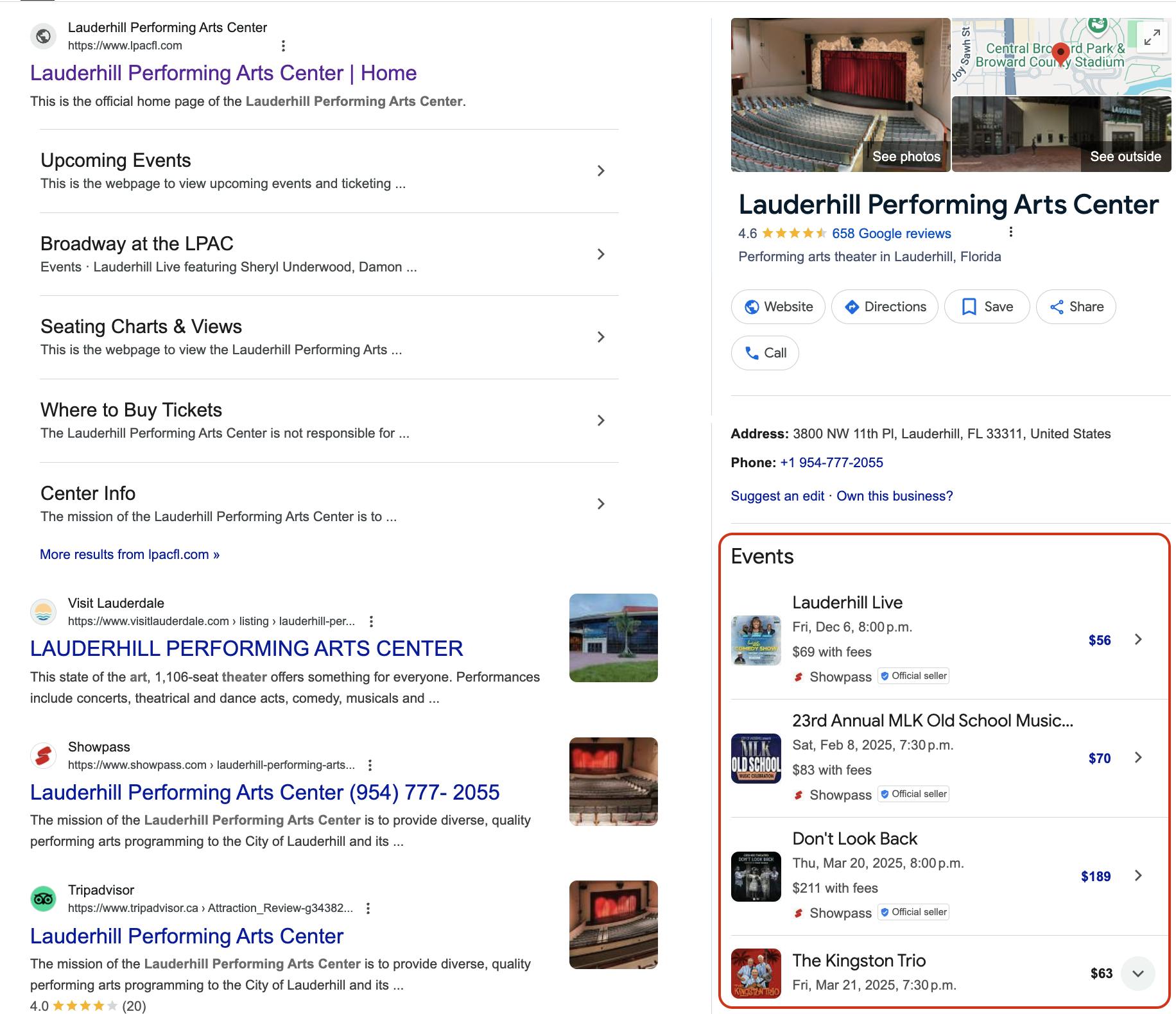The width and height of the screenshot is (1176, 1014).
Task: Click the globe favicon of Lauderhill Performing Arts Center
Action: tap(43, 36)
